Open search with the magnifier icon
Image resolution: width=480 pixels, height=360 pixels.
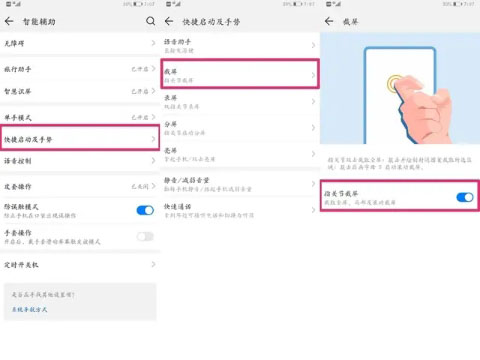[150, 21]
